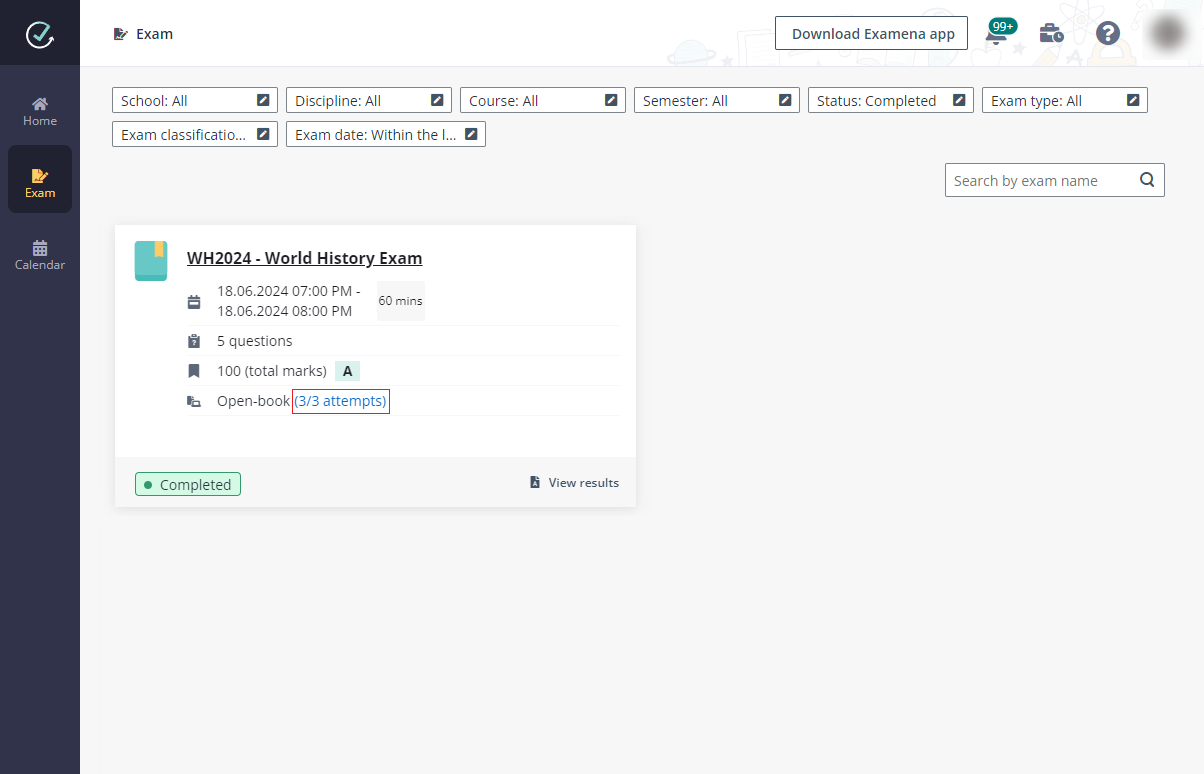Edit the Discipline: All filter
The height and width of the screenshot is (774, 1204).
coord(437,100)
